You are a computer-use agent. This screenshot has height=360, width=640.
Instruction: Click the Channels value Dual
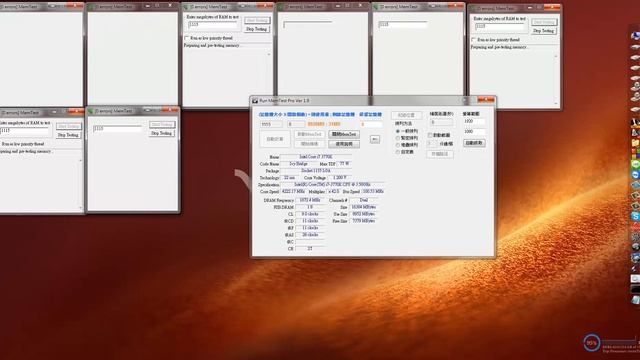pyautogui.click(x=364, y=200)
